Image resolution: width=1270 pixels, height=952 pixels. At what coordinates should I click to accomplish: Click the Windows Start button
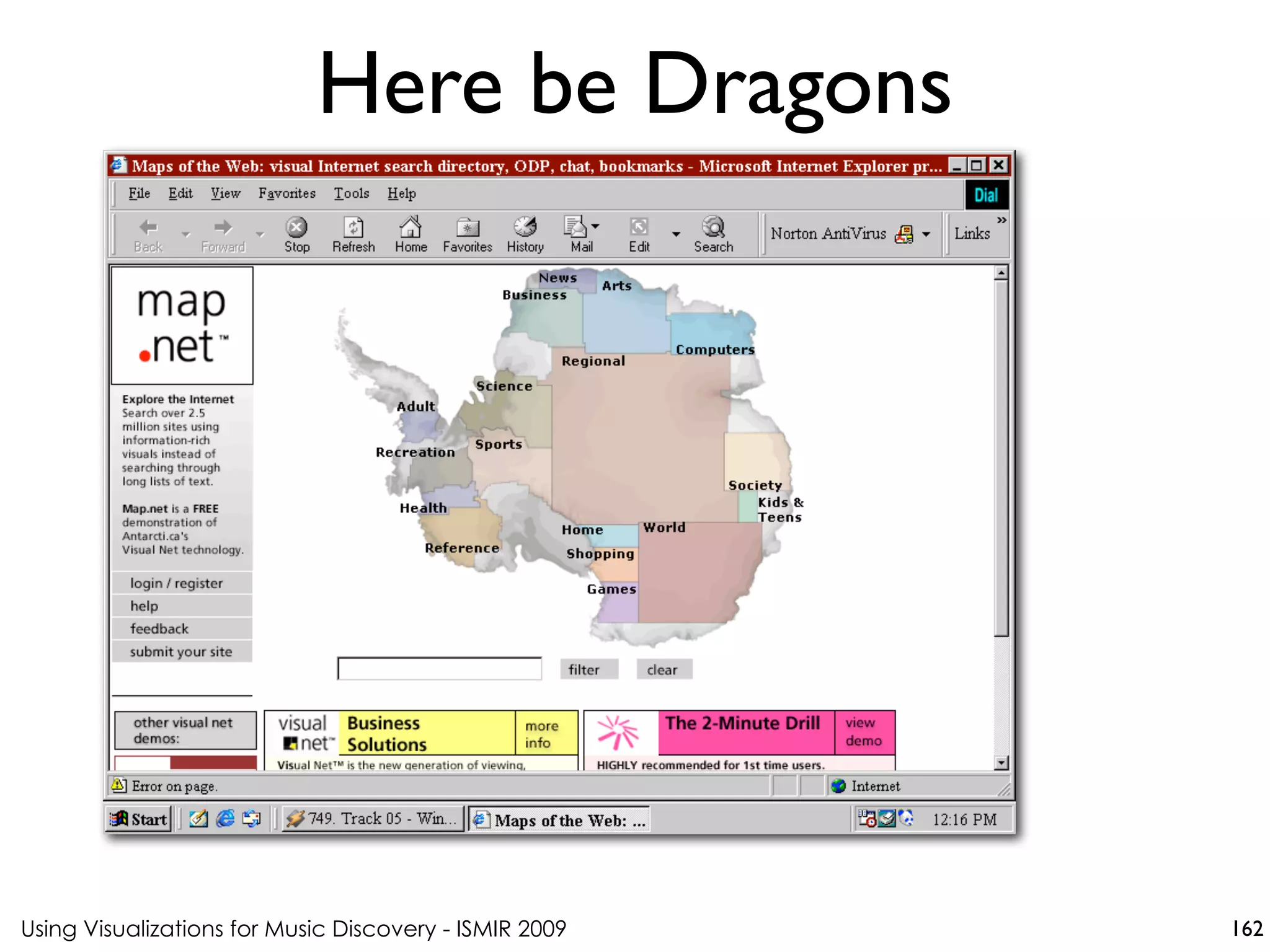coord(138,819)
